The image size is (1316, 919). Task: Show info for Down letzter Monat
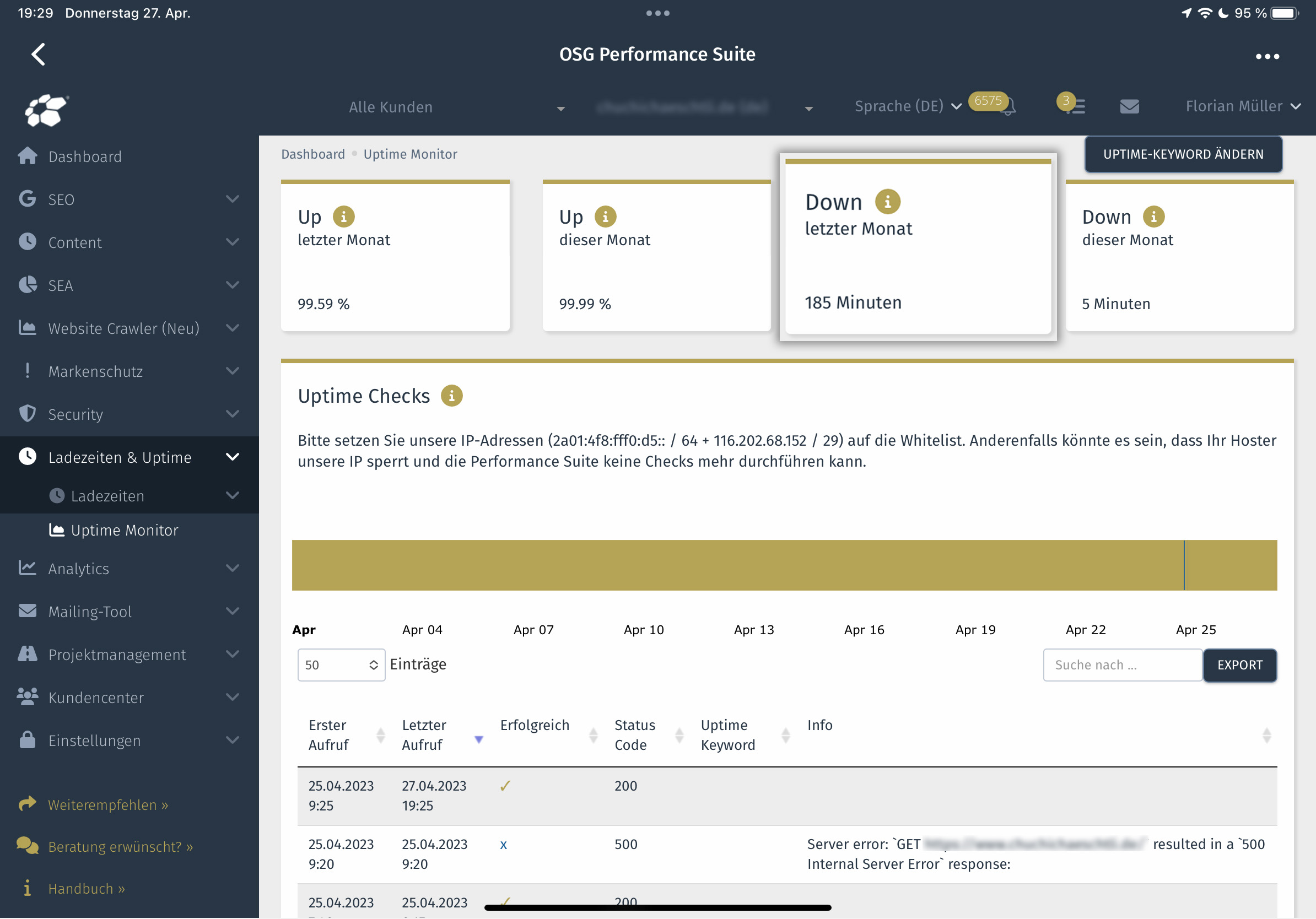(x=887, y=202)
